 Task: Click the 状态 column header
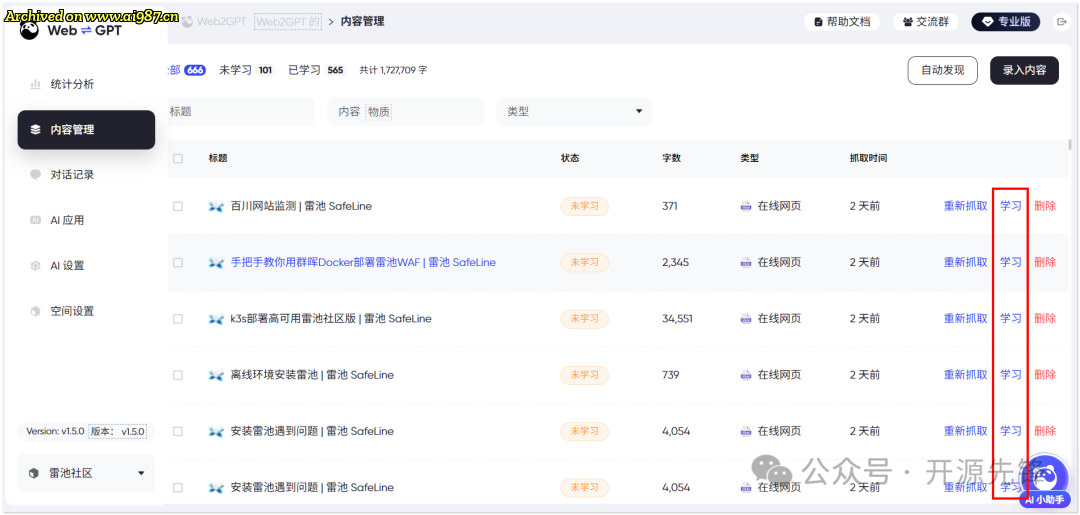(x=570, y=158)
